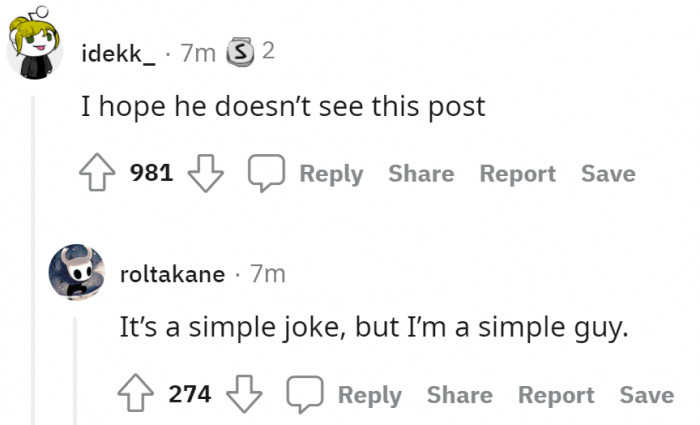Screen dimensions: 700x425
Task: Open roltakane's avatar profile picture
Action: tap(79, 272)
